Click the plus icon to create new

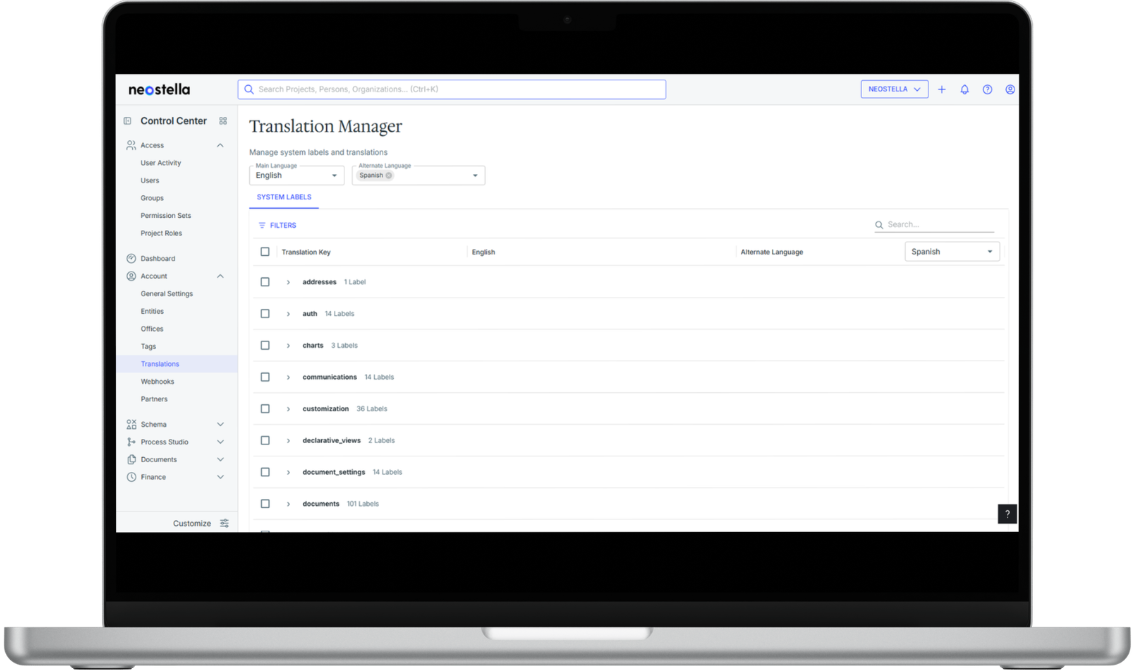pyautogui.click(x=941, y=90)
